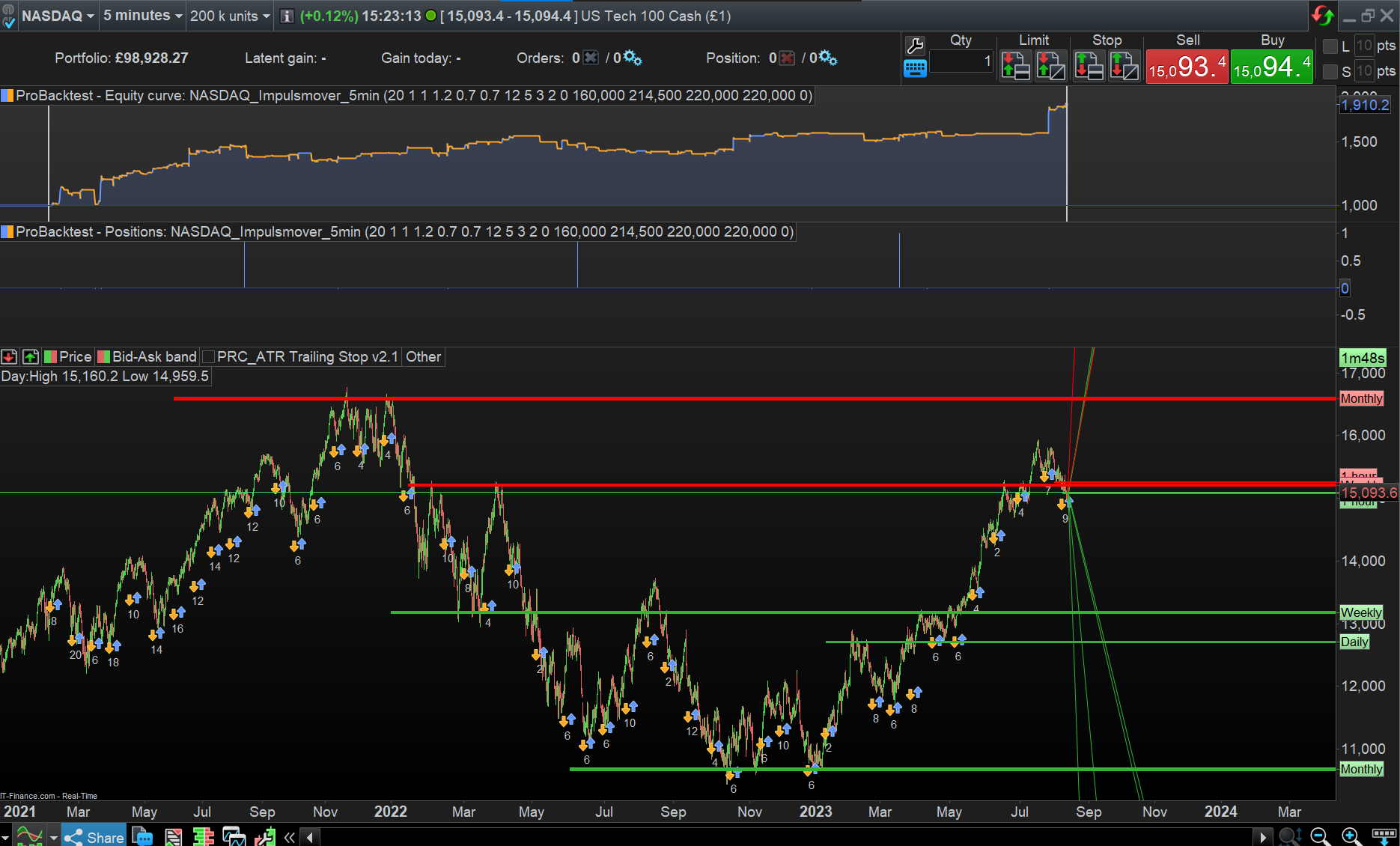Image resolution: width=1400 pixels, height=846 pixels.
Task: Click the red Sell 15,093.4 button
Action: pyautogui.click(x=1187, y=66)
